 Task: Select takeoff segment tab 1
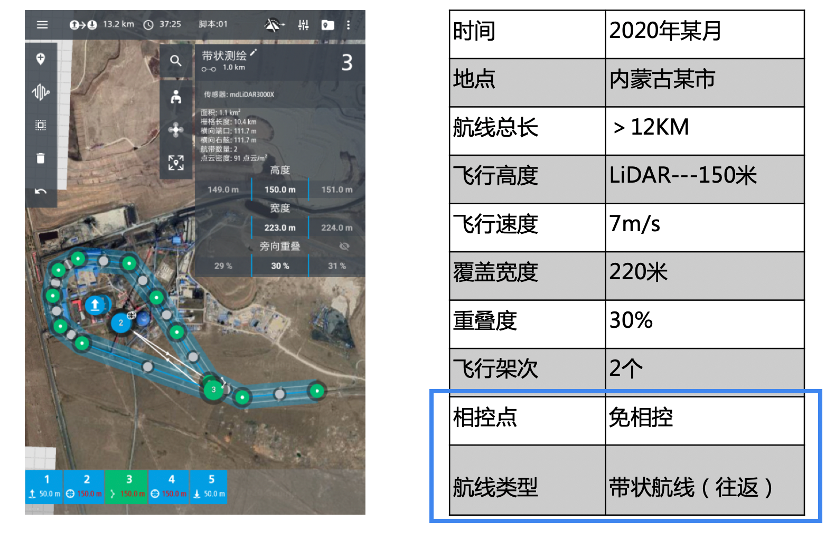pos(46,485)
